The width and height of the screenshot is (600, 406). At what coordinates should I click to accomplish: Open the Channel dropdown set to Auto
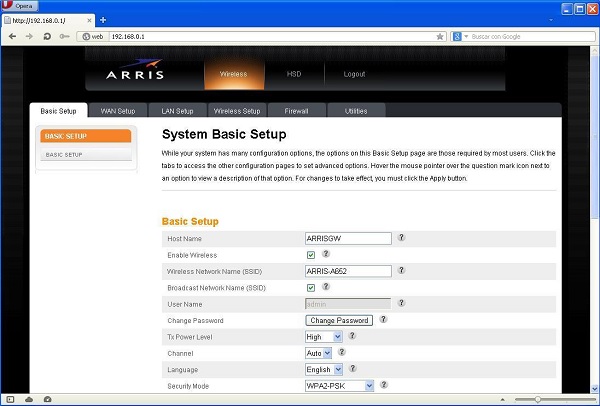pyautogui.click(x=318, y=353)
